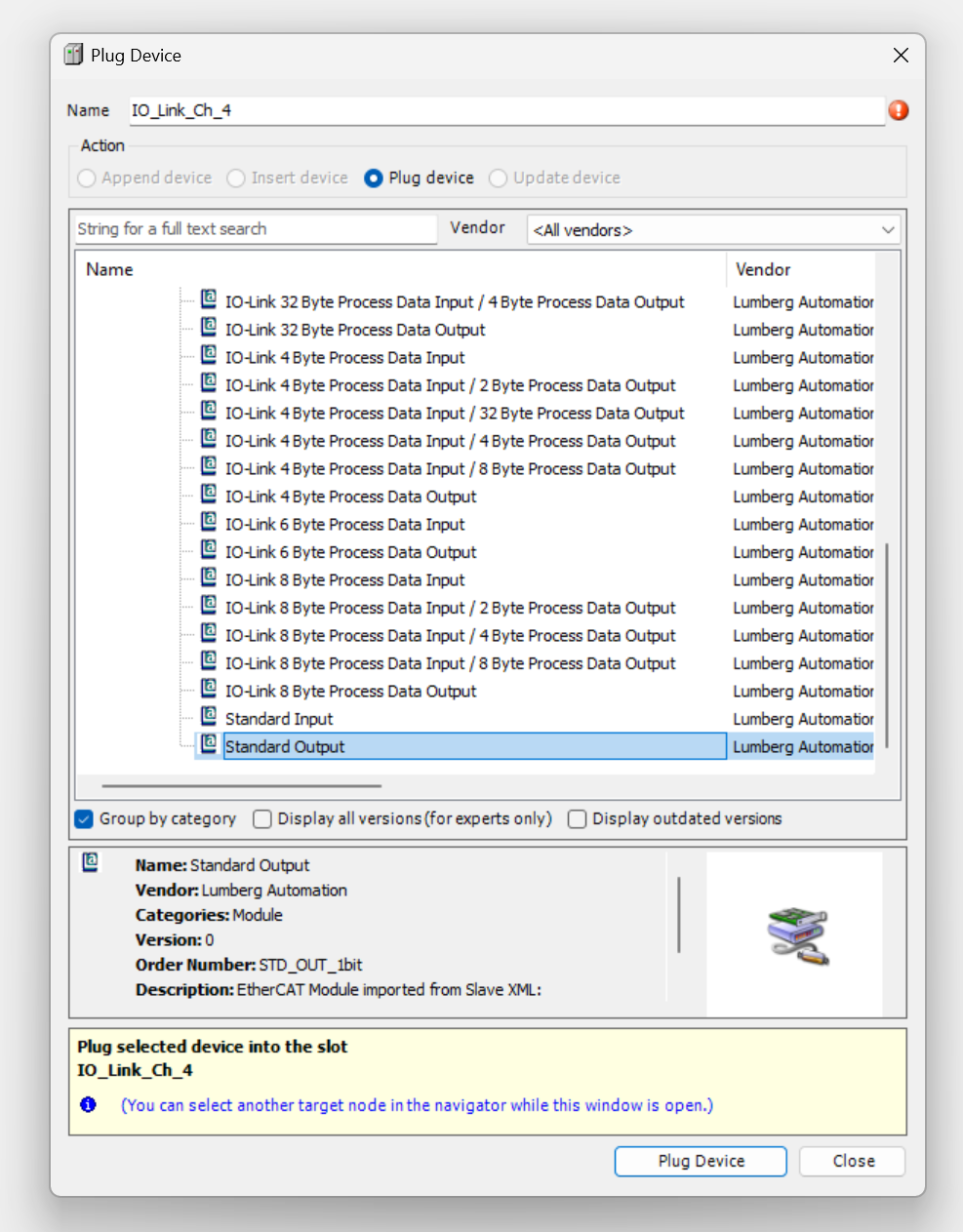
Task: Select IO-Link 4 Byte Input / 32 Byte Output
Action: coord(455,414)
